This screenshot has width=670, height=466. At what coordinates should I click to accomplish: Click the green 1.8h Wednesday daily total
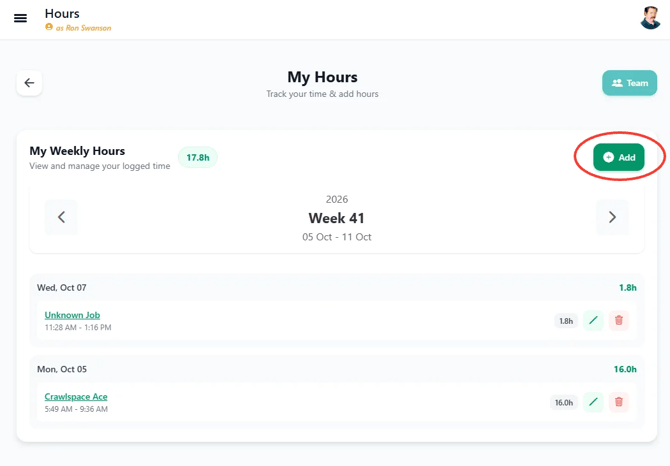(x=628, y=288)
